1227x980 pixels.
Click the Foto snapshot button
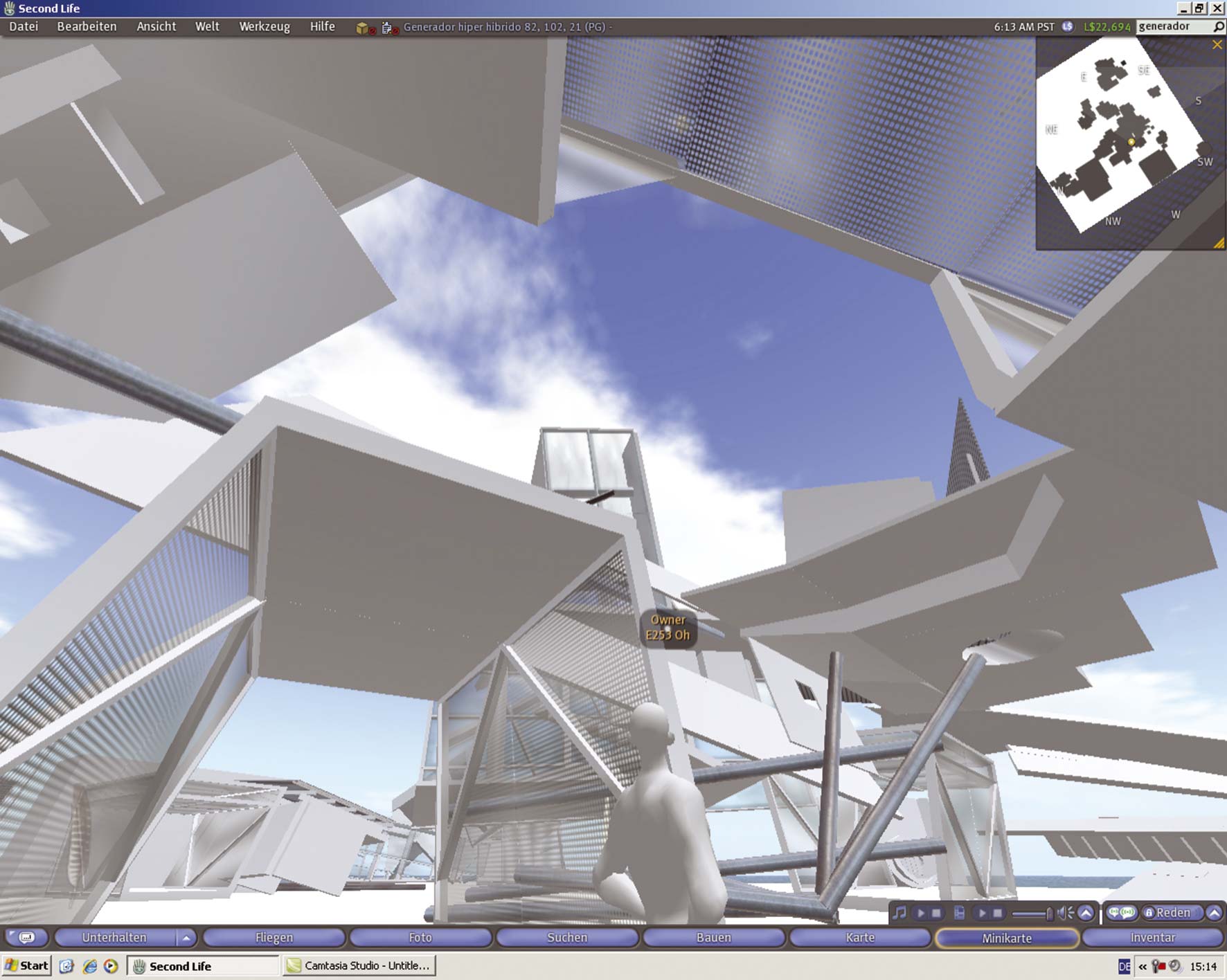pyautogui.click(x=420, y=938)
